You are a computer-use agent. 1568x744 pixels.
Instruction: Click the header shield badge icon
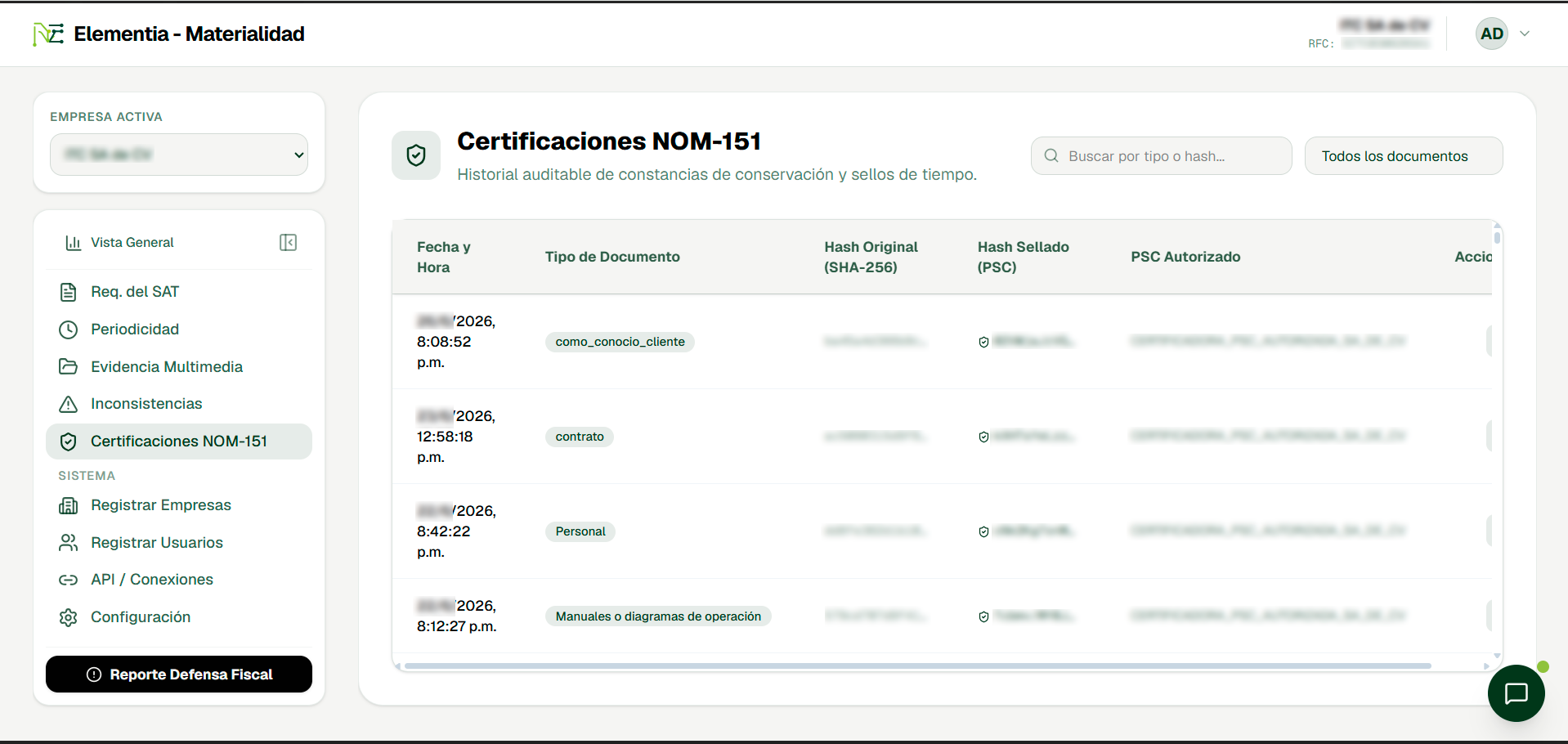pos(416,155)
